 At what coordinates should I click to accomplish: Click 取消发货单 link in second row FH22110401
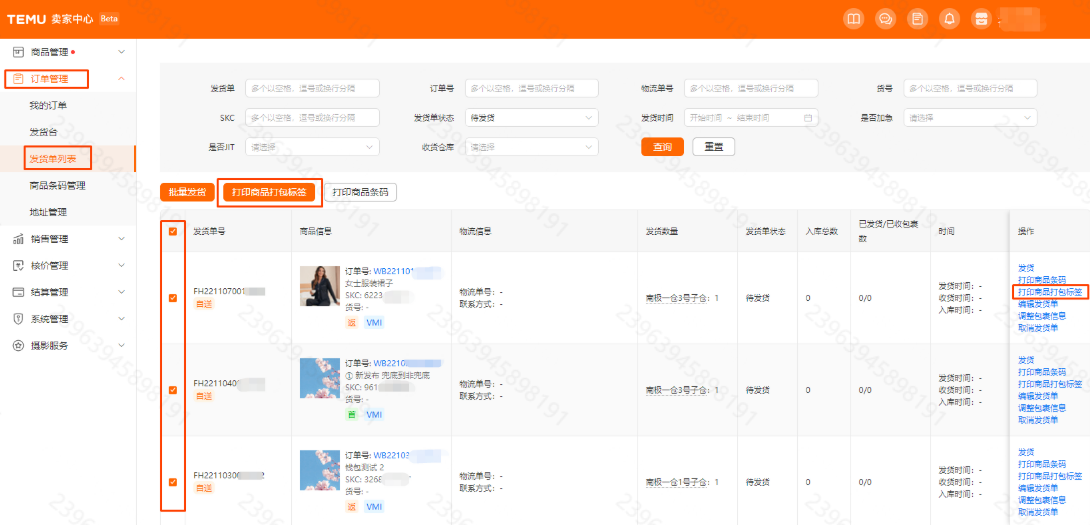point(1037,419)
